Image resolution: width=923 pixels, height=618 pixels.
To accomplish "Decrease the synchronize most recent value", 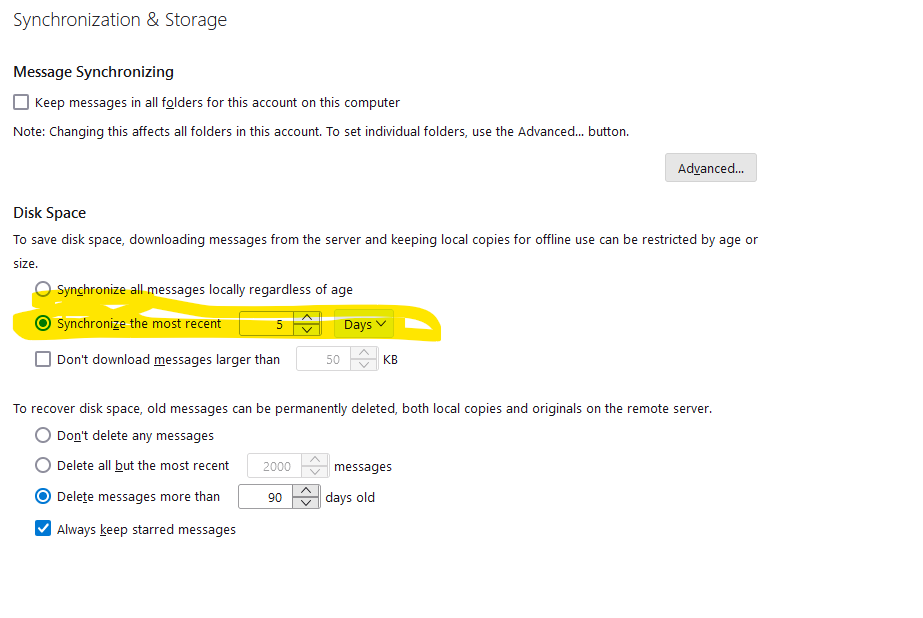I will [x=309, y=331].
